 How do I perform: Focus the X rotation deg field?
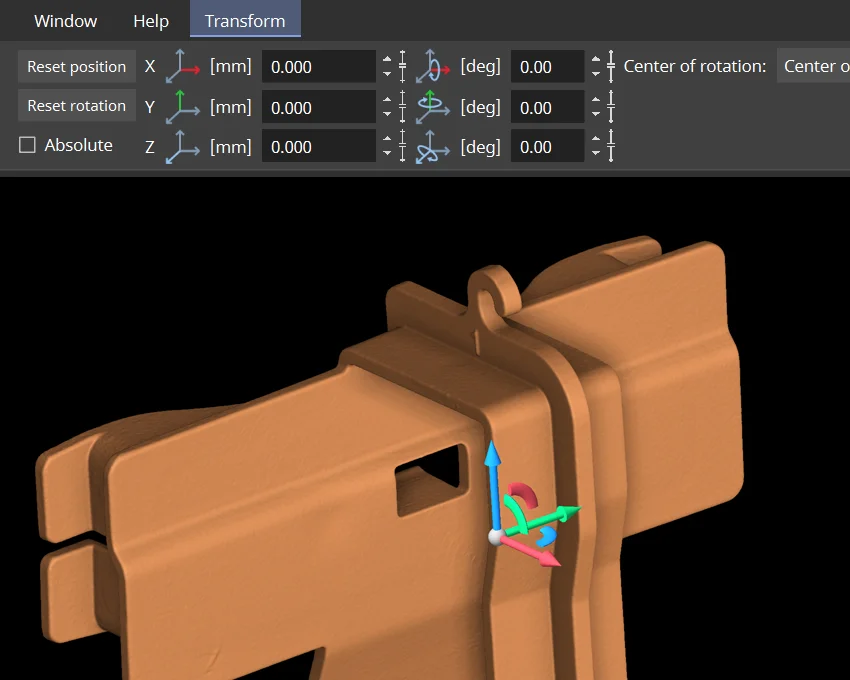click(548, 66)
